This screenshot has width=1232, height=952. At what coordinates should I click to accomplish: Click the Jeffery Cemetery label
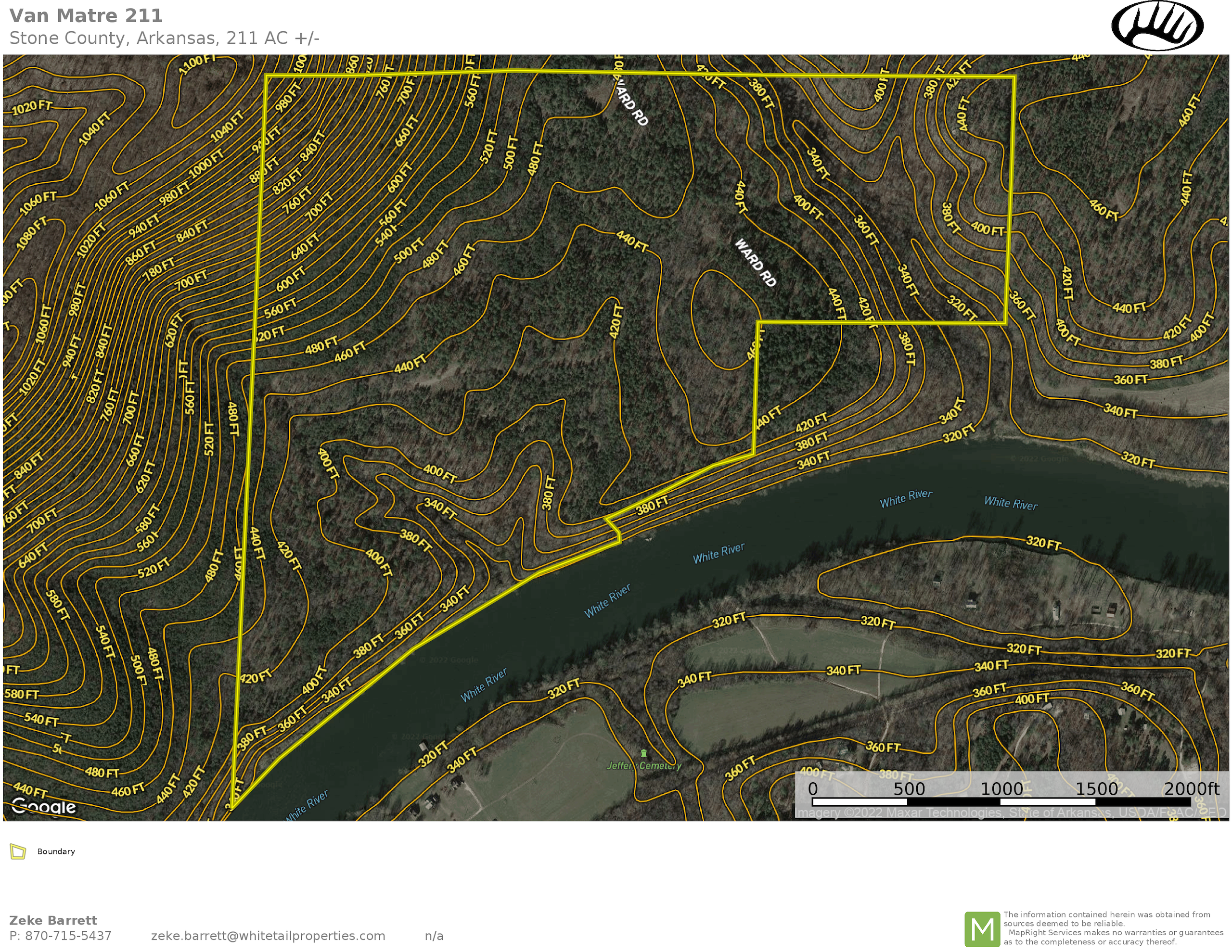[643, 766]
